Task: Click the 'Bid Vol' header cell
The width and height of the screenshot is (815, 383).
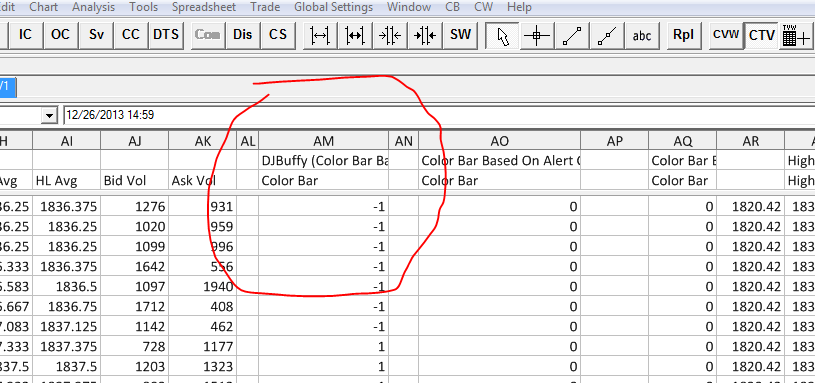Action: coord(135,180)
